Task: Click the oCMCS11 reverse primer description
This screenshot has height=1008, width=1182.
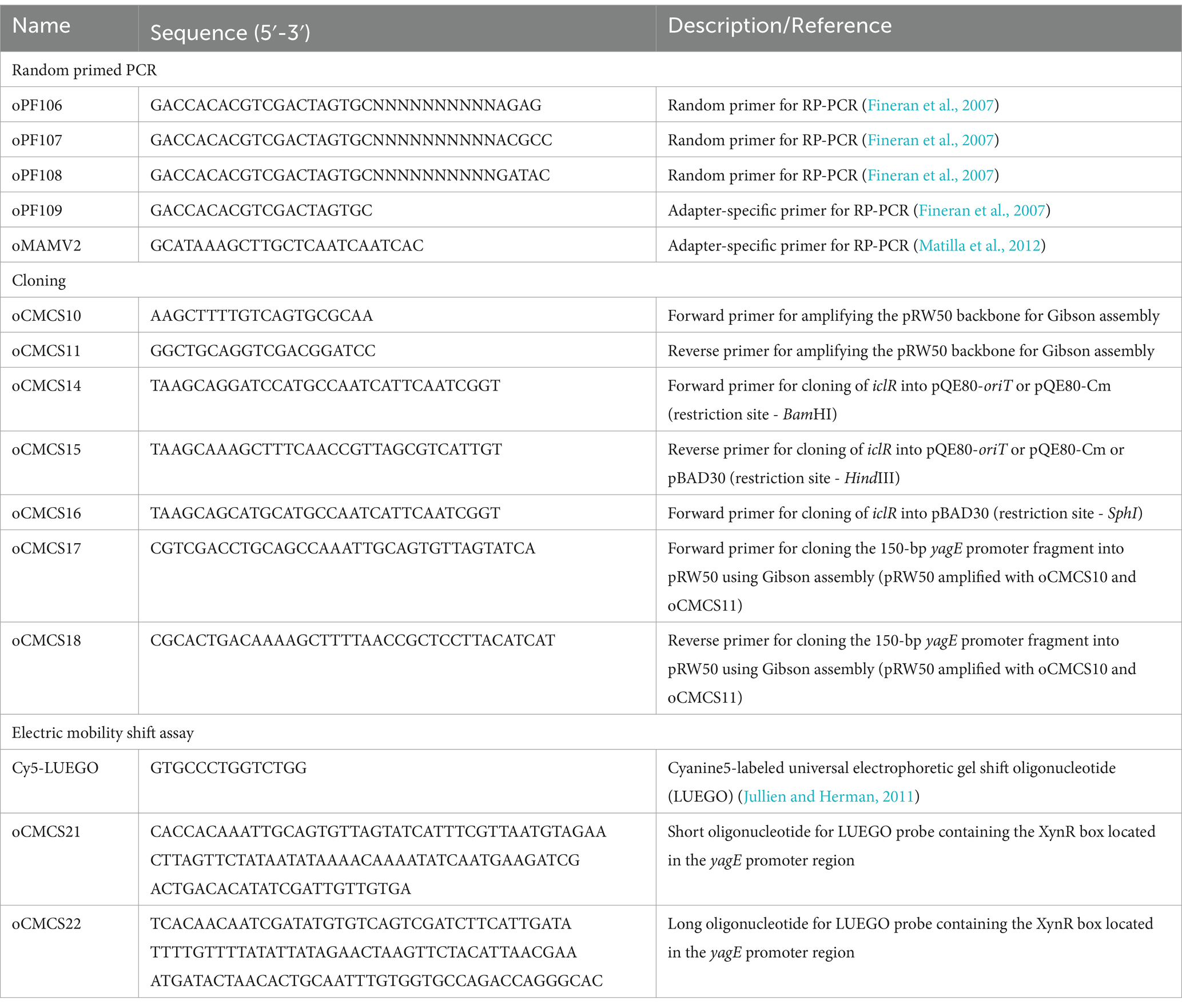Action: pyautogui.click(x=911, y=350)
